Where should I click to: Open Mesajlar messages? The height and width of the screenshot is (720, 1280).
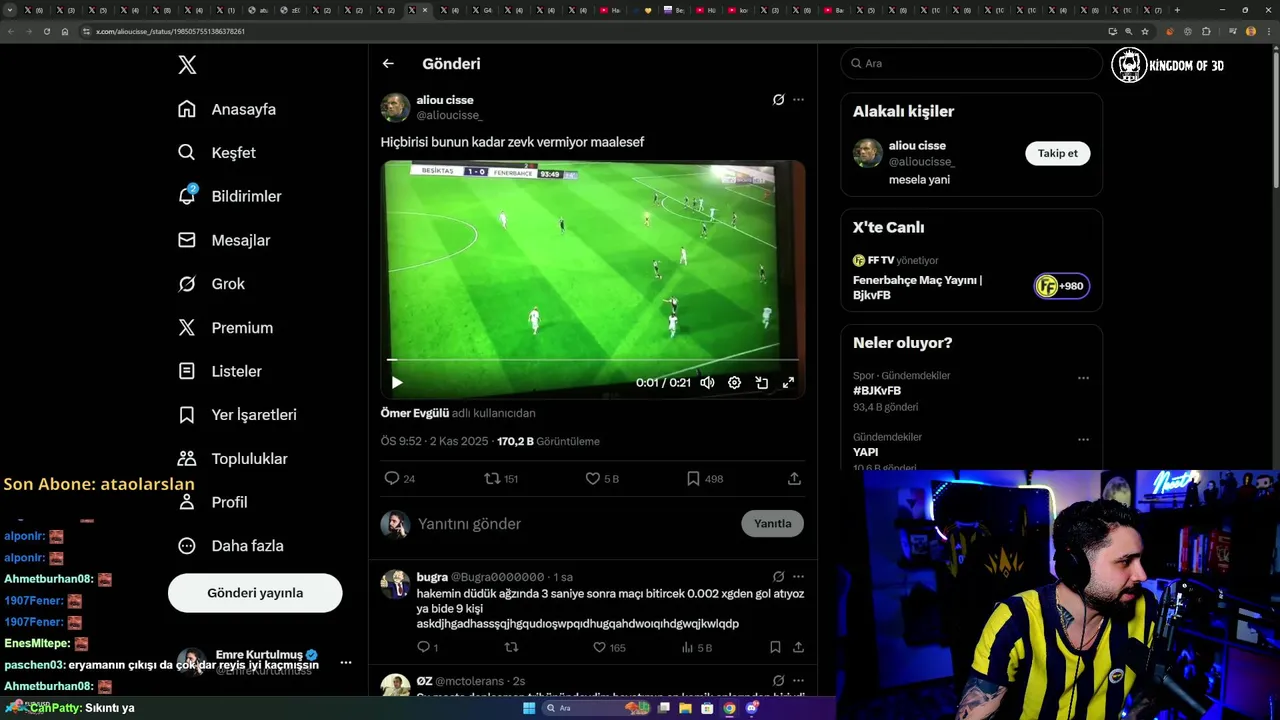(x=224, y=240)
